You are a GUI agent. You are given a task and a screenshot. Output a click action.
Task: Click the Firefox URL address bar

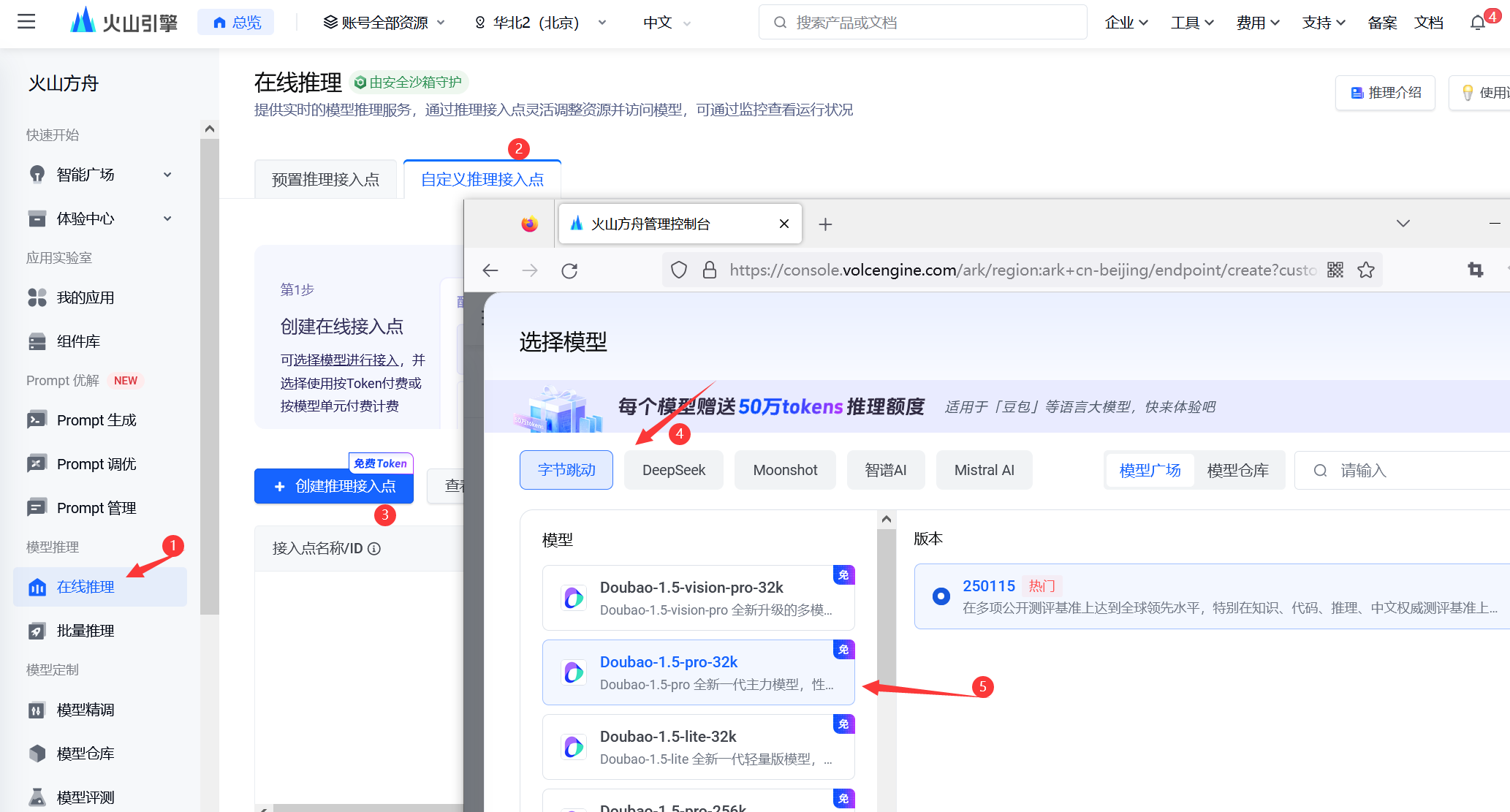[x=1023, y=270]
